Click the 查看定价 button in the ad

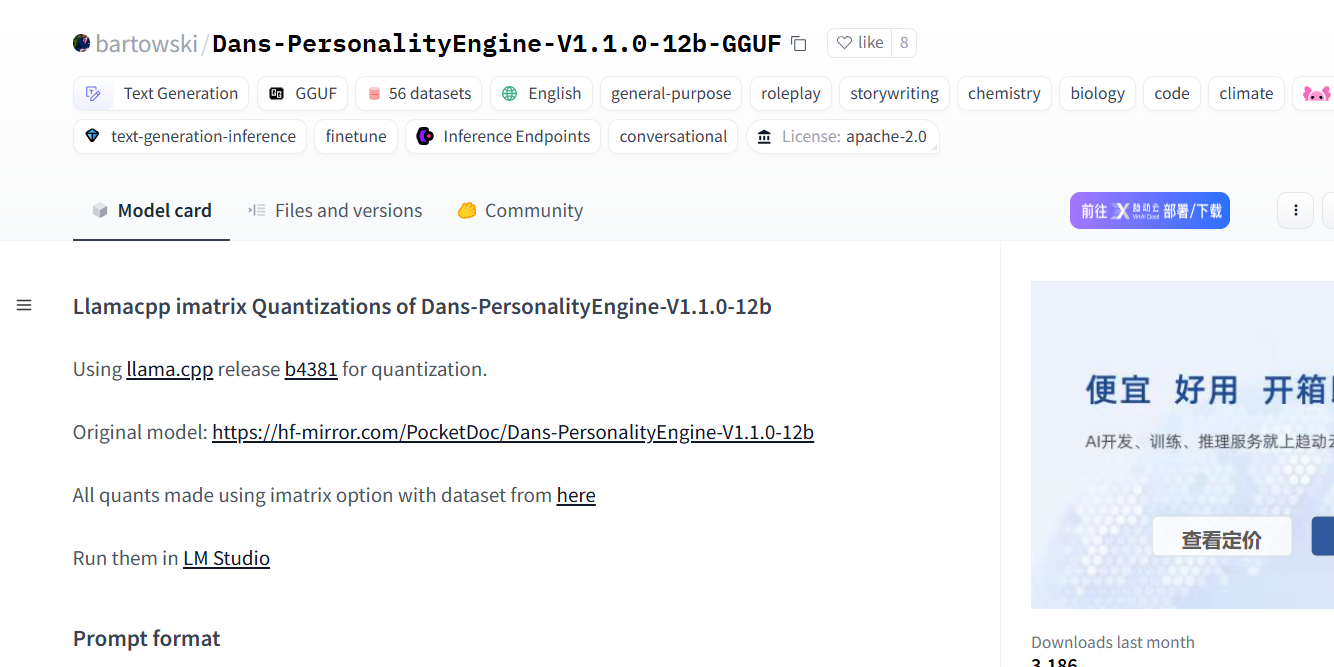1222,537
